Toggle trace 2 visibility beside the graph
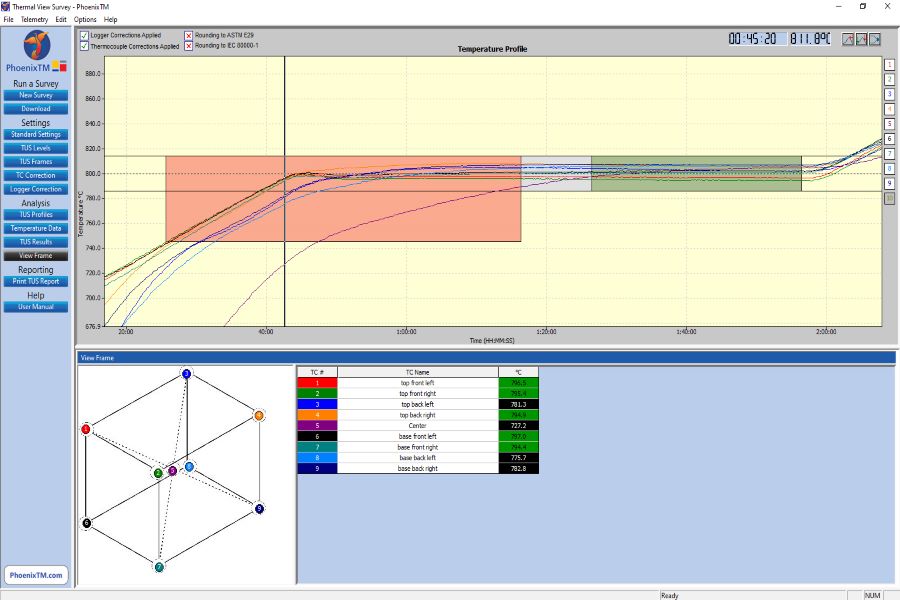Viewport: 900px width, 600px height. tap(889, 79)
